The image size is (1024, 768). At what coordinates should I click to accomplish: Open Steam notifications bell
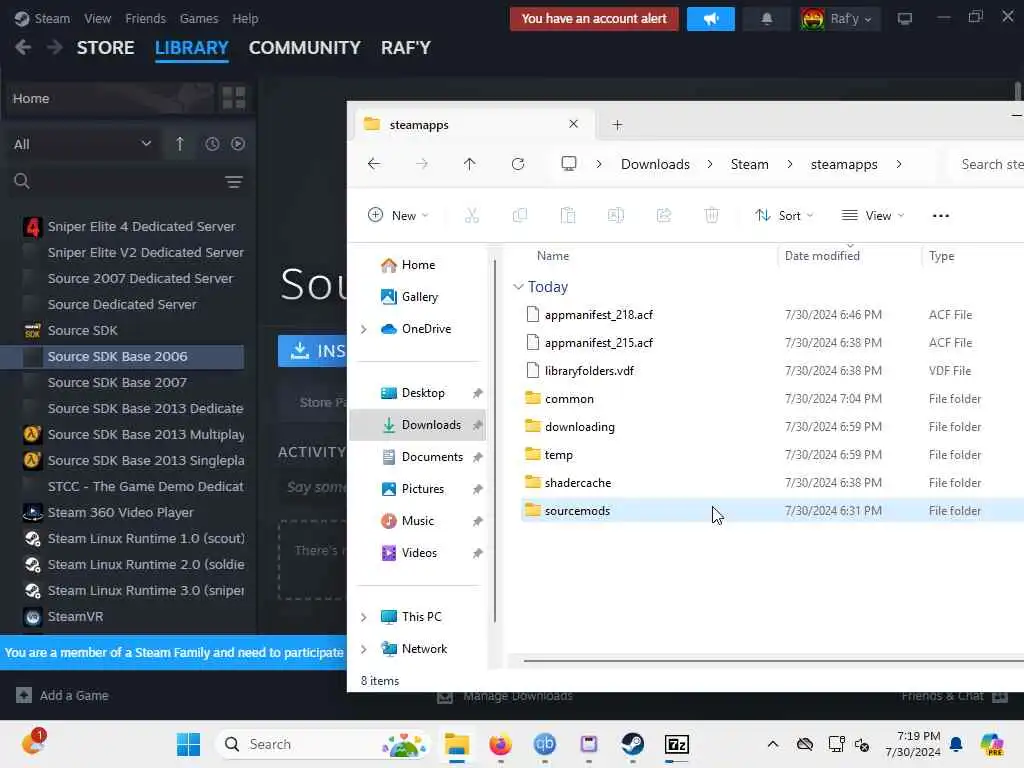click(767, 19)
